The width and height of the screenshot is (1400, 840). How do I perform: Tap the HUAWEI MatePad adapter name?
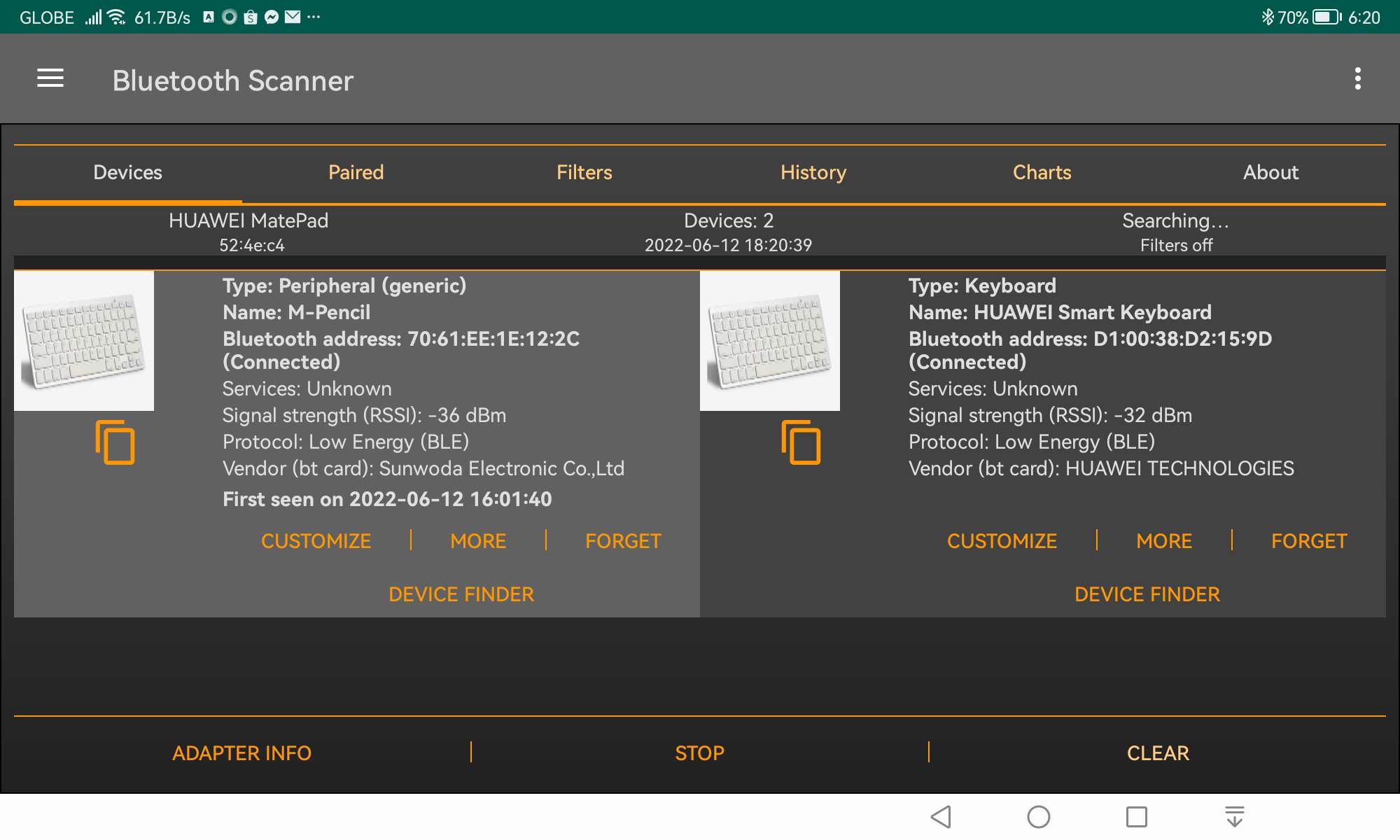pyautogui.click(x=248, y=220)
